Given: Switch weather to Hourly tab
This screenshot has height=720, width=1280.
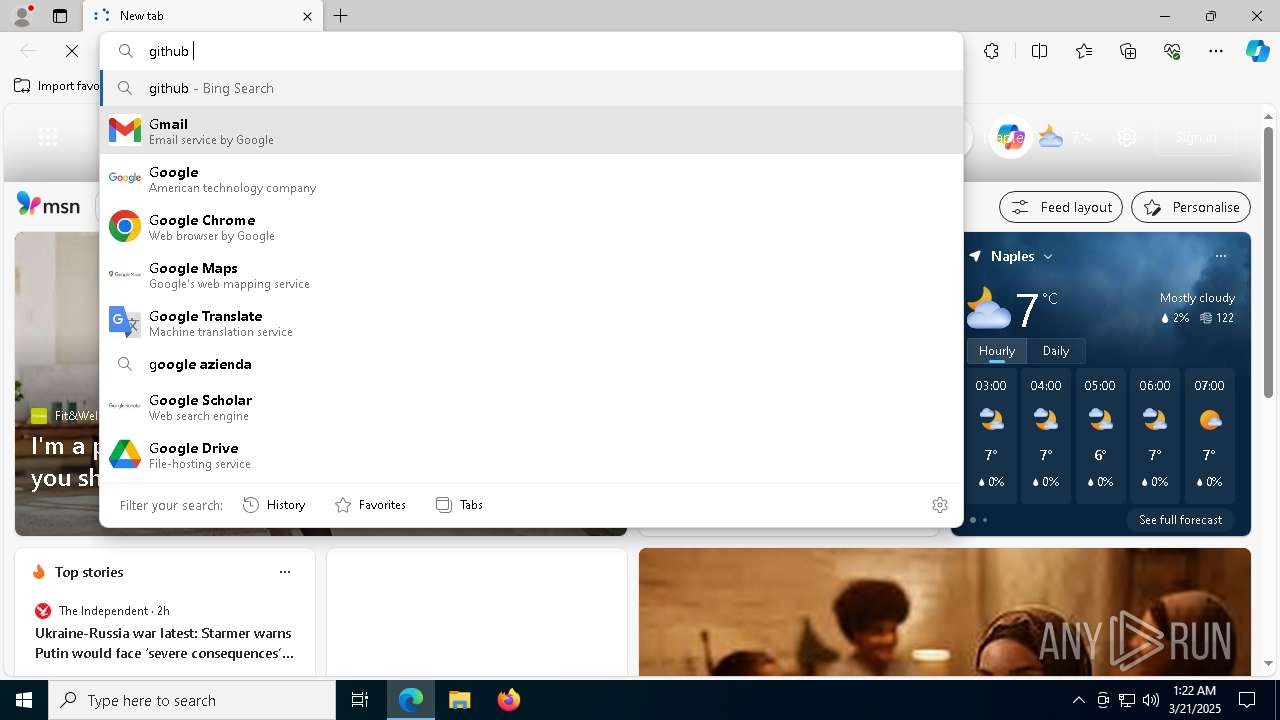Looking at the screenshot, I should [997, 351].
